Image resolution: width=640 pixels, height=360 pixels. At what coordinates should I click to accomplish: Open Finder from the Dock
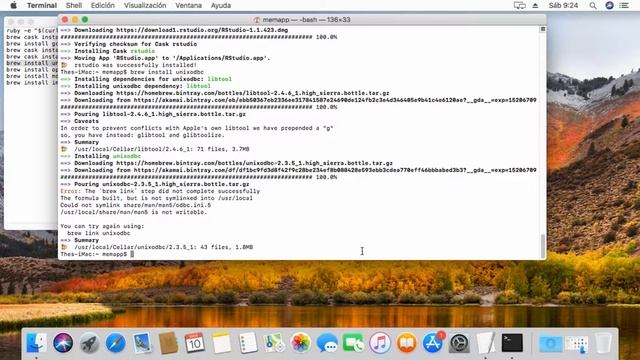[37, 342]
